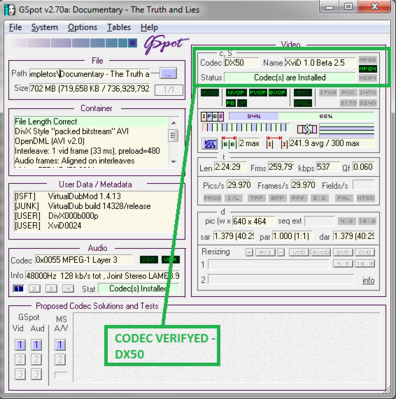This screenshot has width=396, height=399.
Task: Click the frame sequence stripe display
Action: (246, 128)
